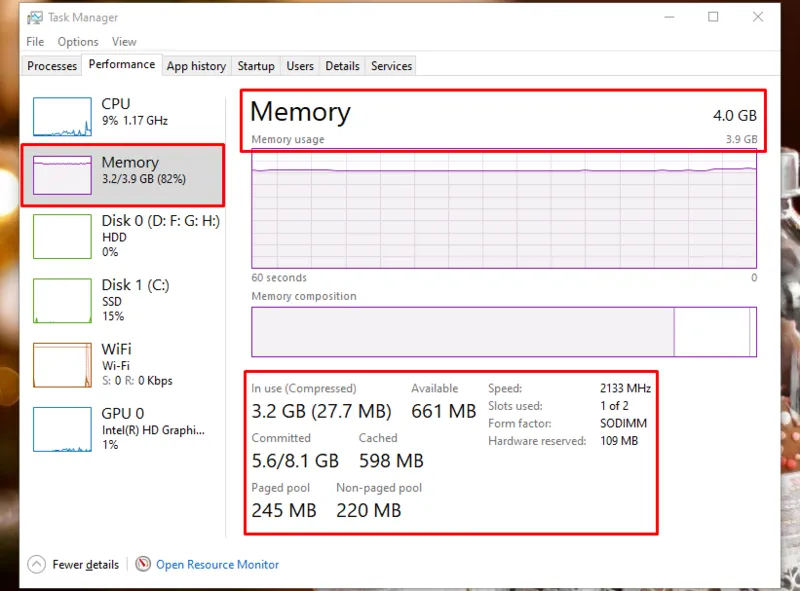
Task: Go to the Startup tab
Action: (256, 66)
